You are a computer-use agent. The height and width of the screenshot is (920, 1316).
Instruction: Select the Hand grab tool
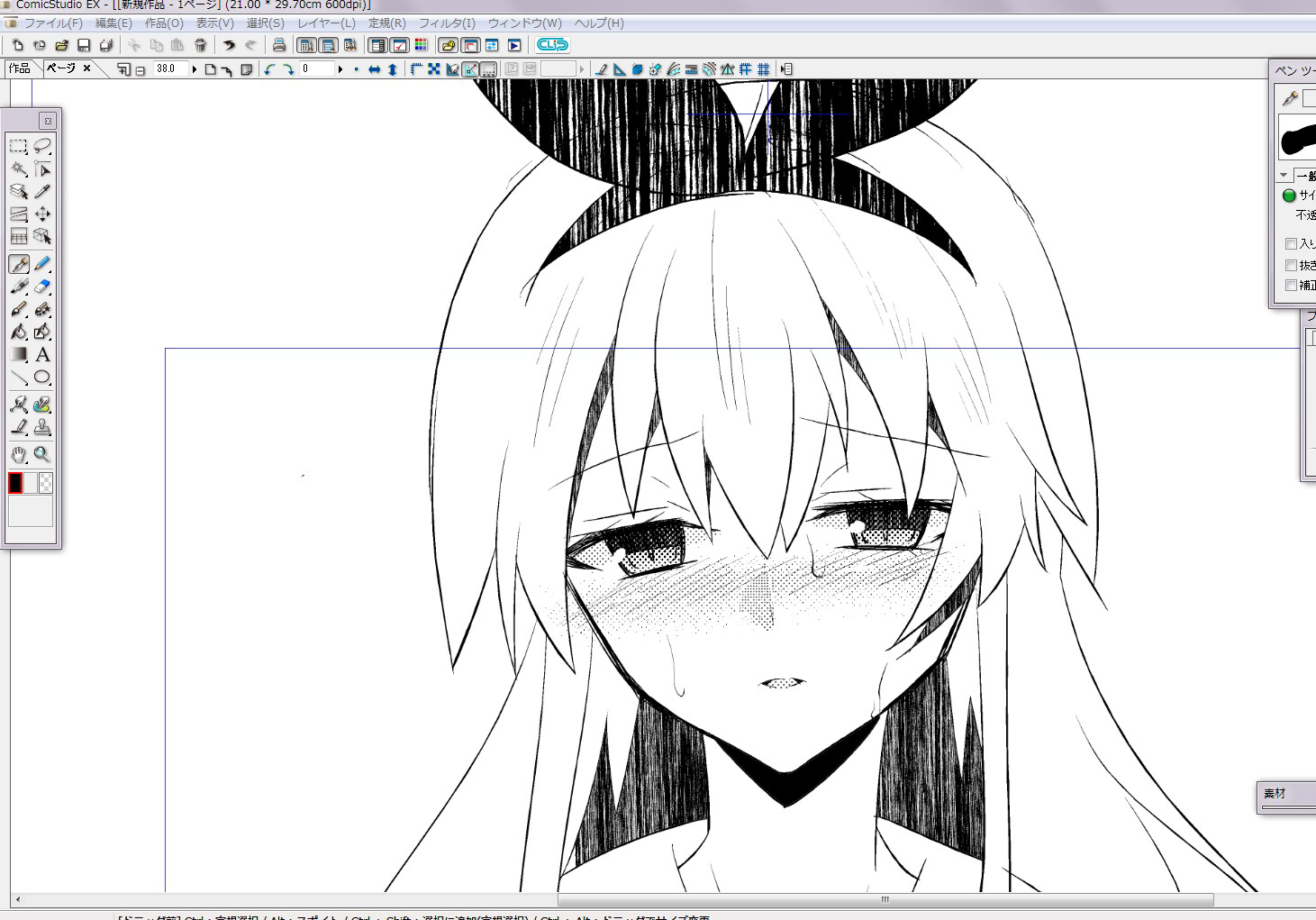[18, 455]
